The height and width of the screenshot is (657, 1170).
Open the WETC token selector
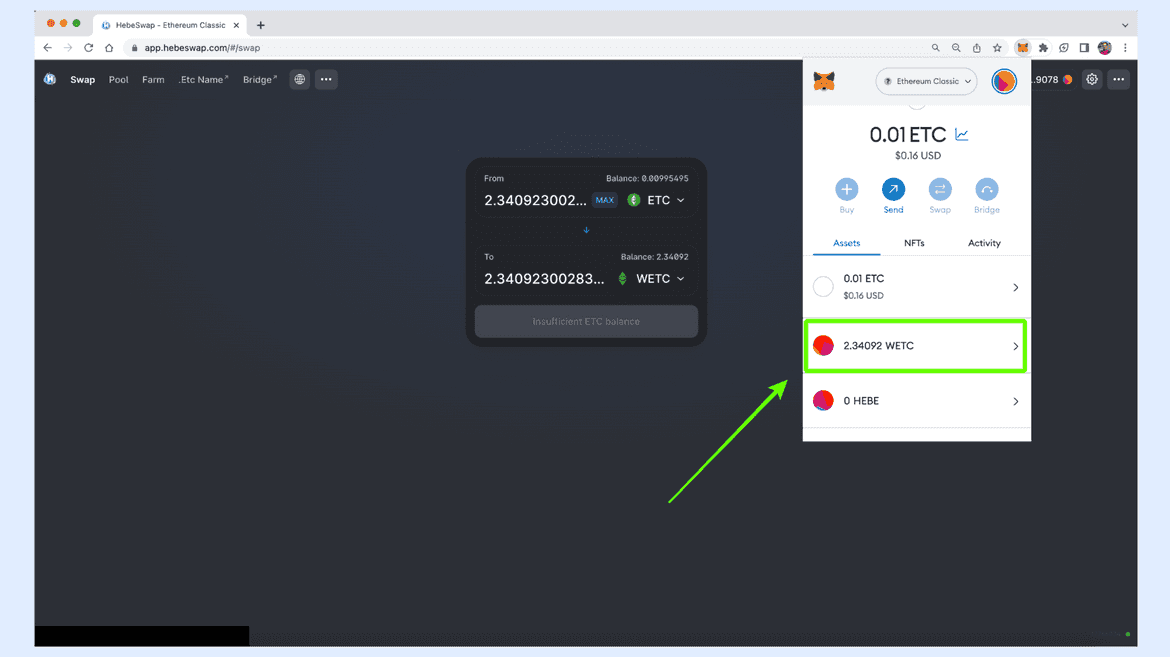652,279
